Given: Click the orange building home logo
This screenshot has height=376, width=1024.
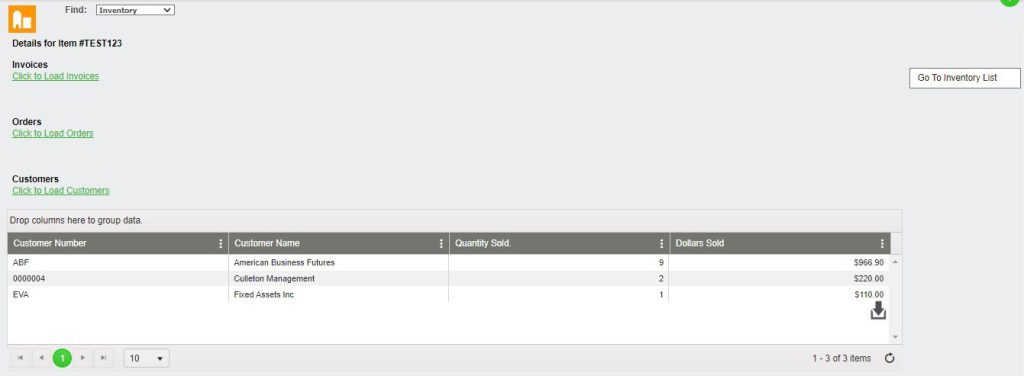Looking at the screenshot, I should pyautogui.click(x=22, y=19).
